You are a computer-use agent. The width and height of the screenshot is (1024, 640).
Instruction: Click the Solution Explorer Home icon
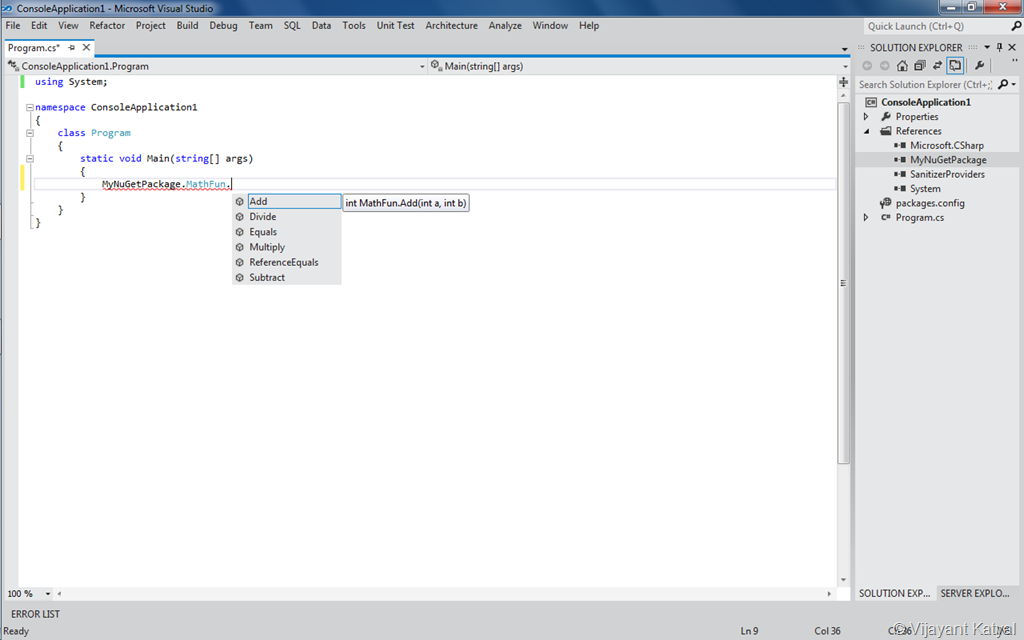902,65
